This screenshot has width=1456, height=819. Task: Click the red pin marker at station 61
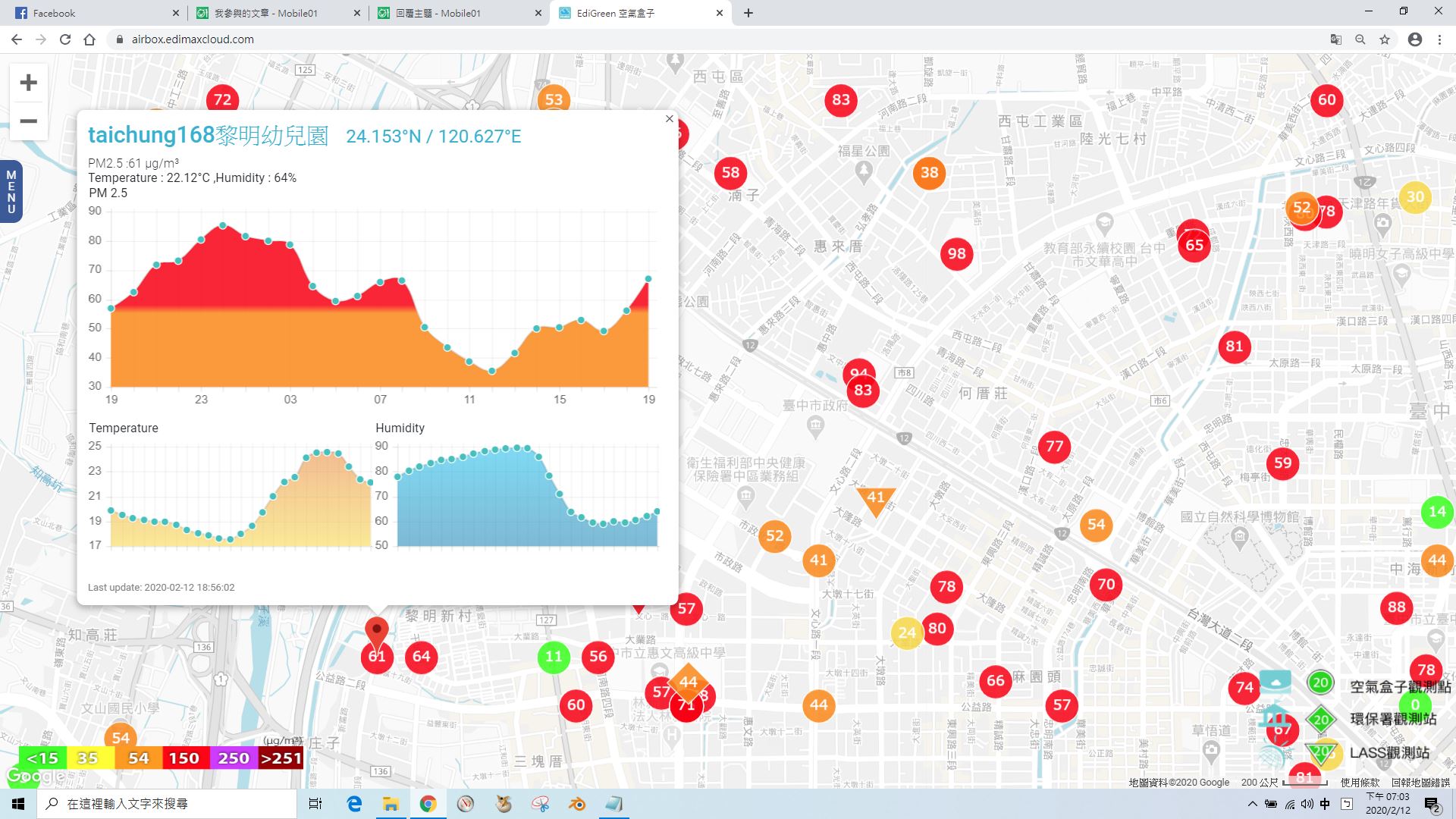(x=377, y=633)
